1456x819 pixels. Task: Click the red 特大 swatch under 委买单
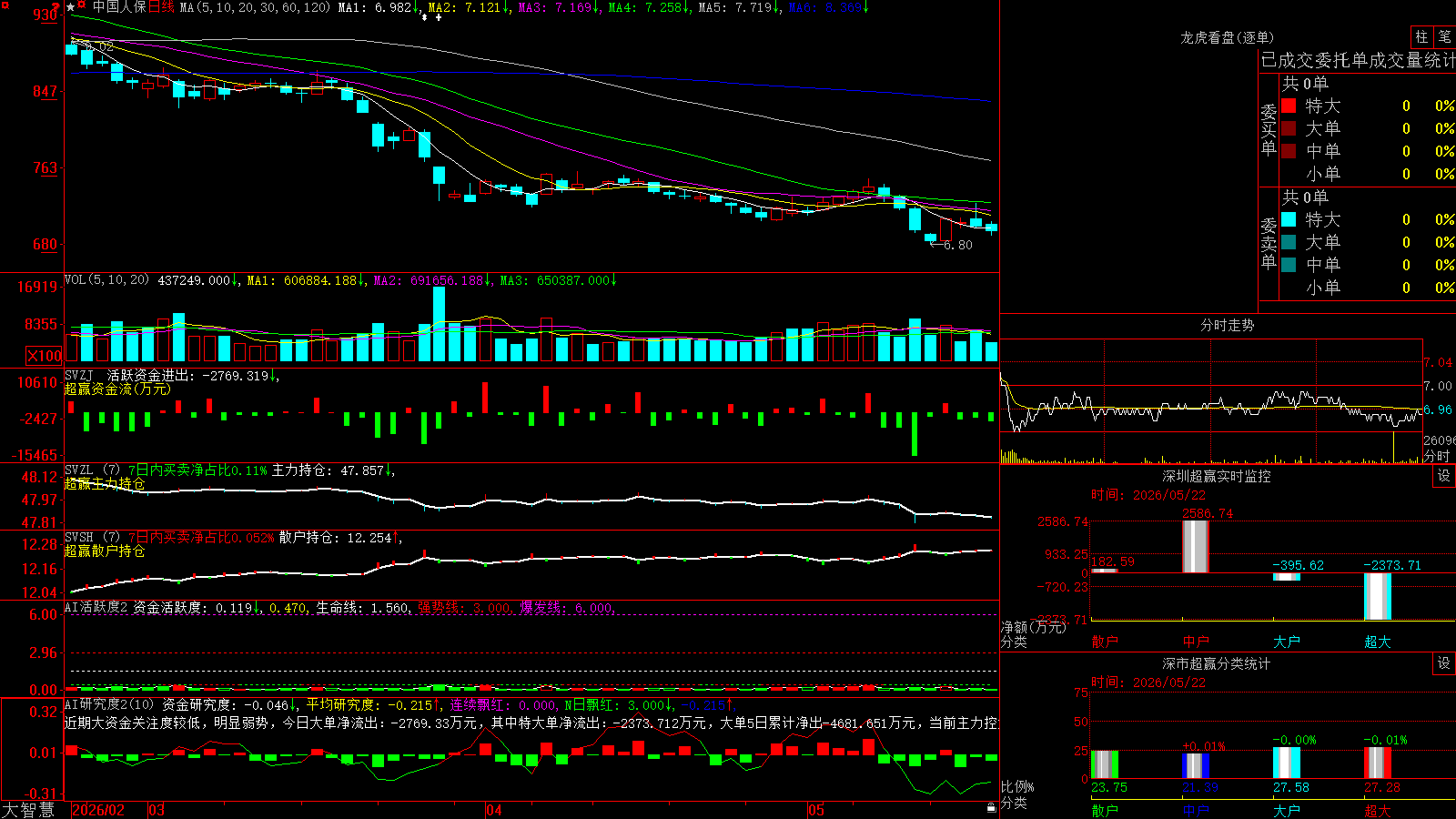[x=1289, y=106]
